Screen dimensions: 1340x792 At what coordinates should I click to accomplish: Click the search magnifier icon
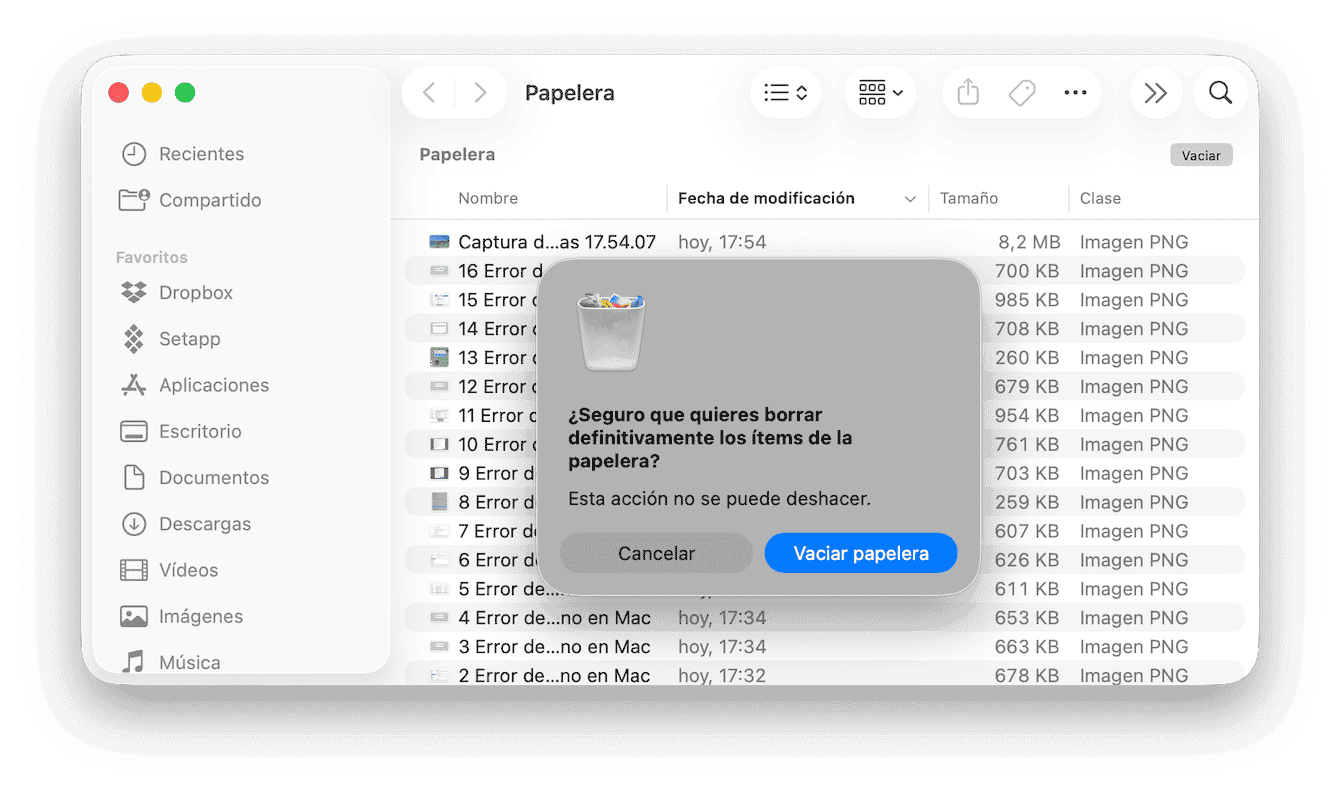coord(1220,93)
